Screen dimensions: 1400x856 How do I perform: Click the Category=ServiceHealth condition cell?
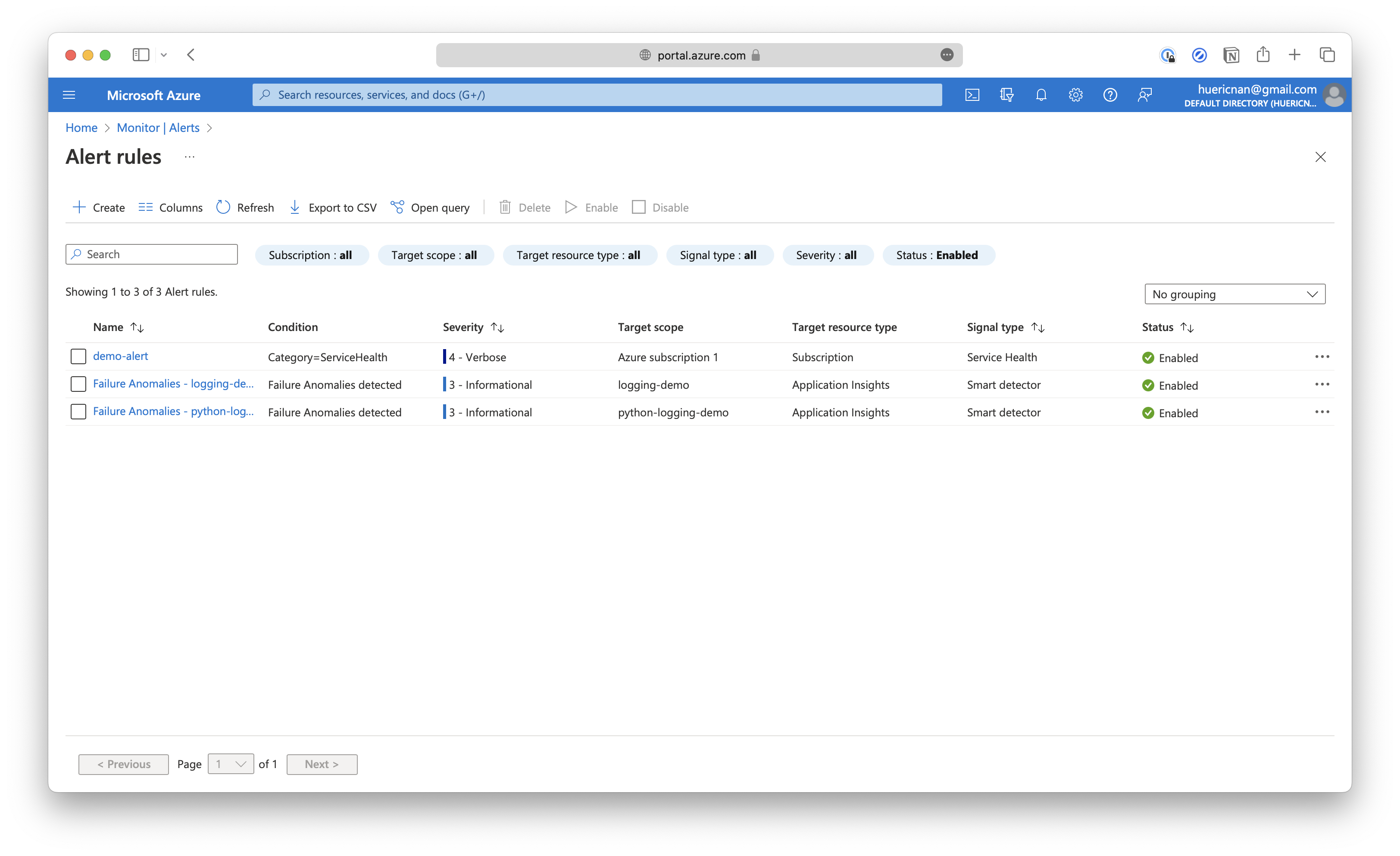[327, 357]
